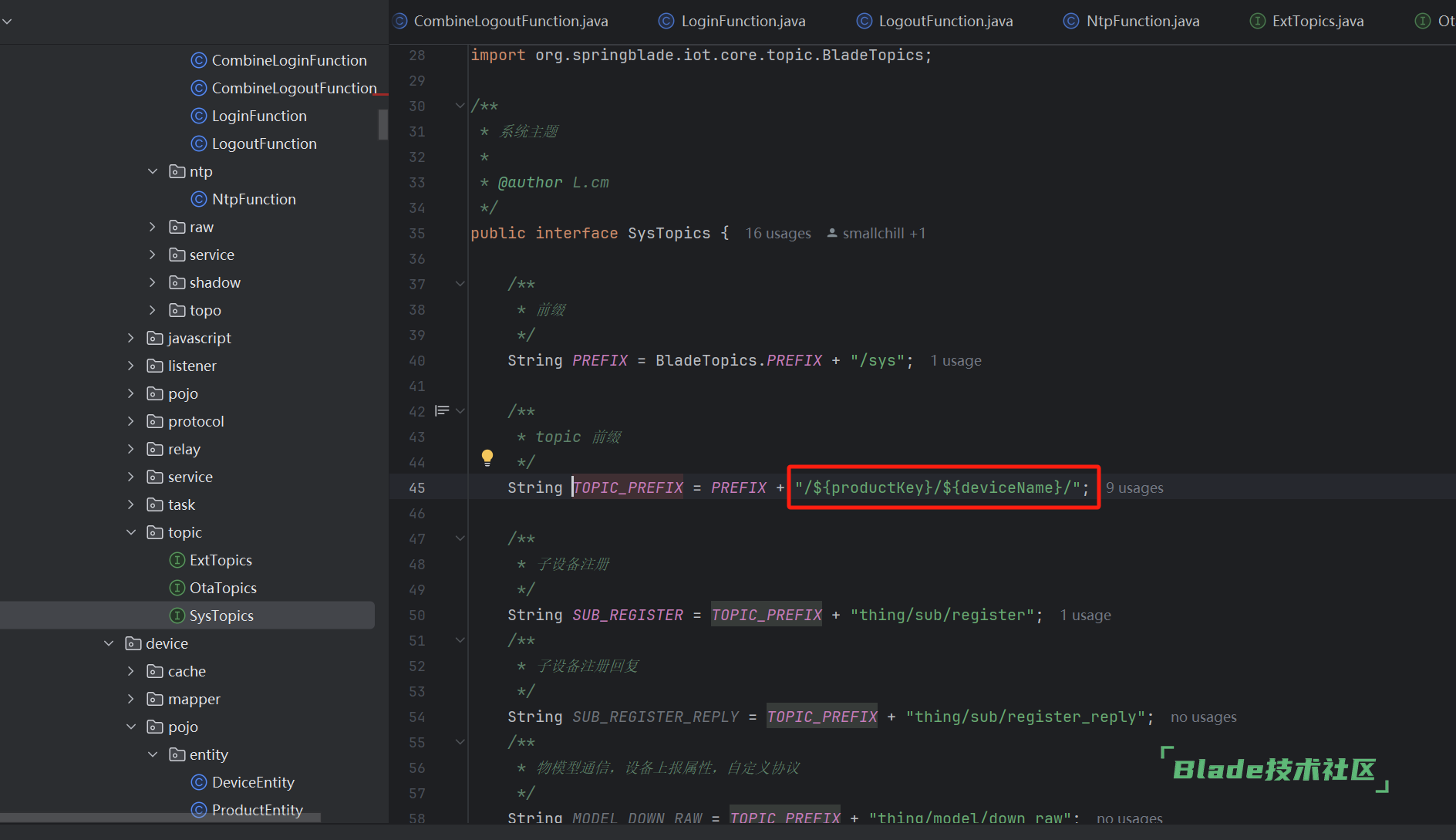The height and width of the screenshot is (840, 1456).
Task: Expand the relay folder
Action: click(x=131, y=449)
